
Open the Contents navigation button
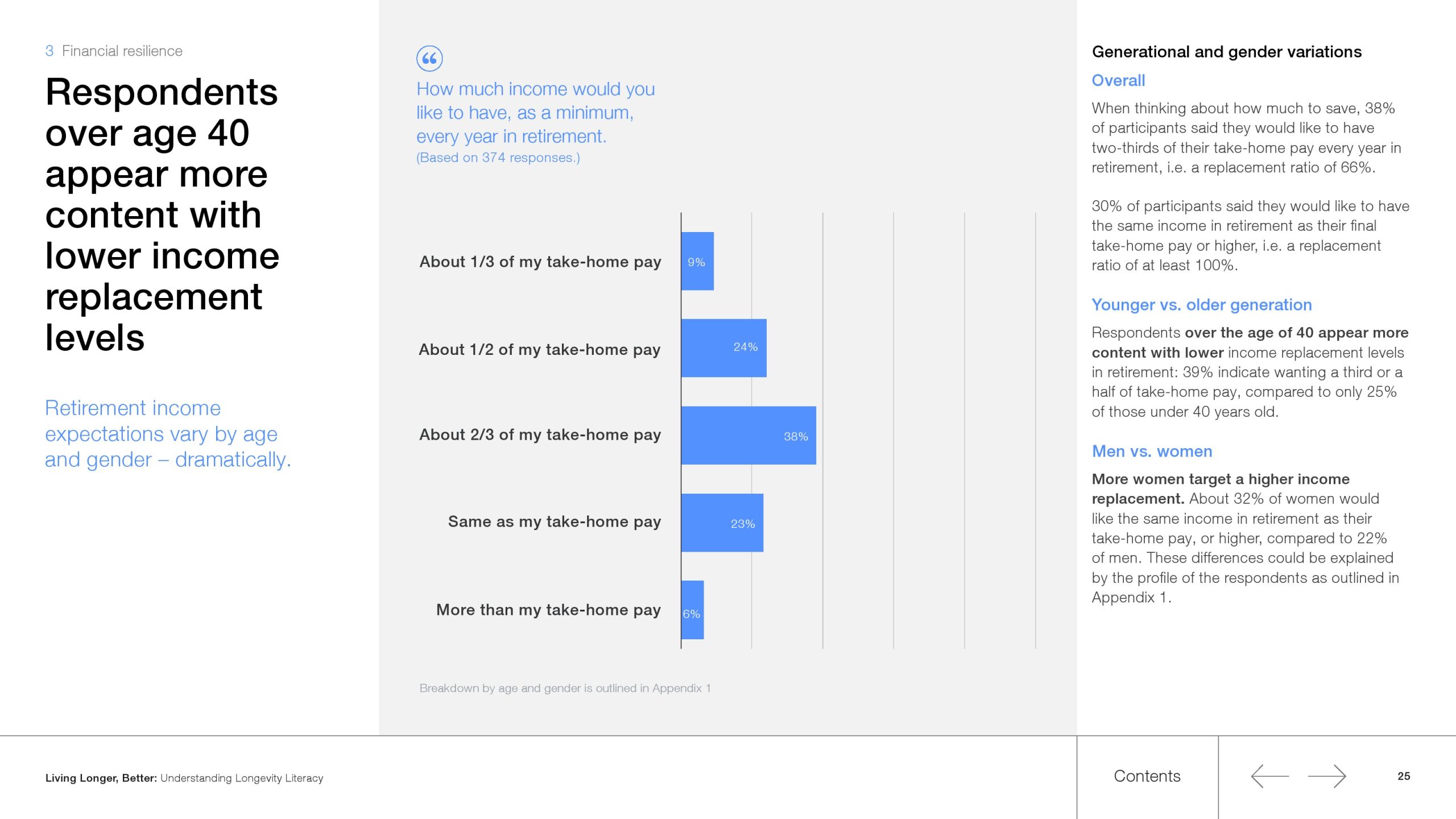tap(1147, 776)
